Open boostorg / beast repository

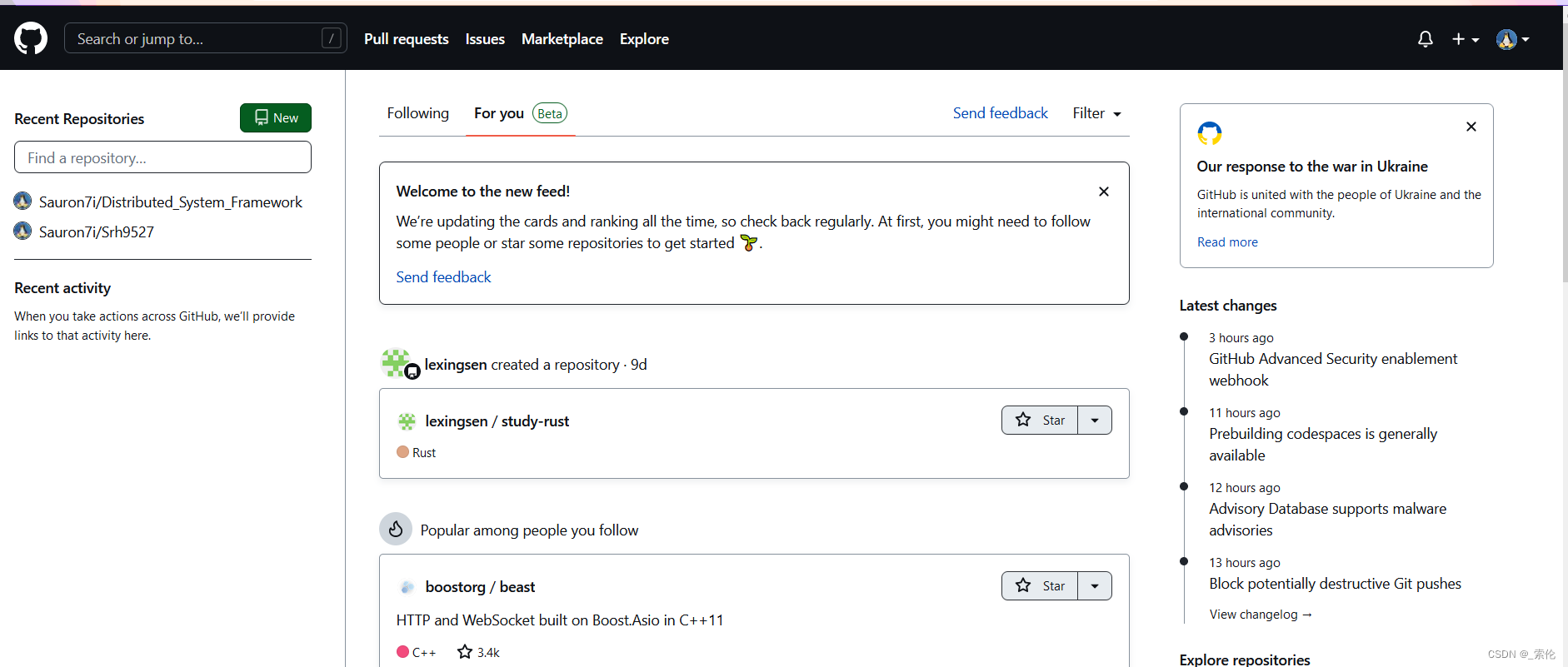pyautogui.click(x=481, y=587)
